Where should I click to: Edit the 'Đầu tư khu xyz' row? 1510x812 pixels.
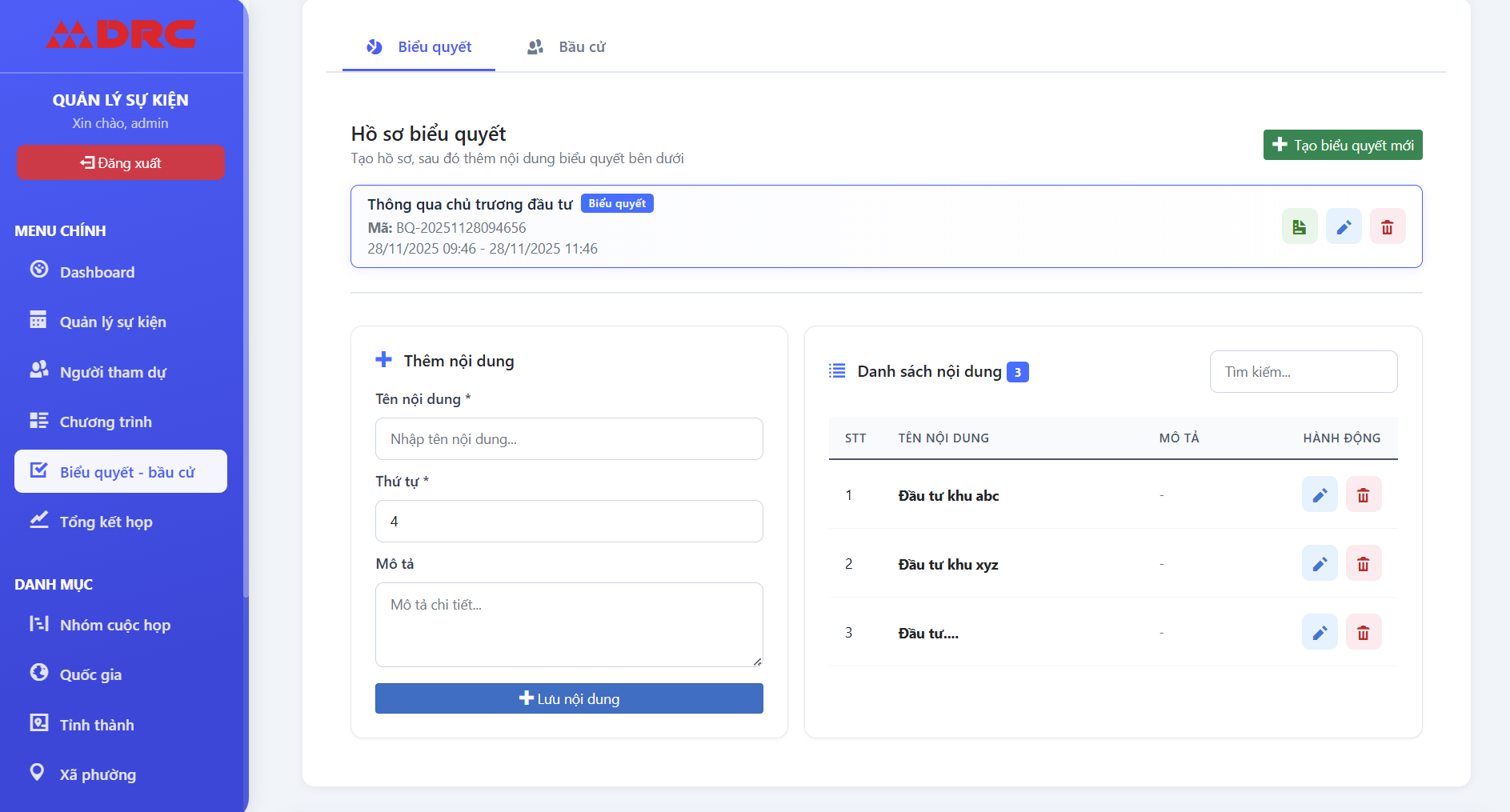pyautogui.click(x=1320, y=564)
